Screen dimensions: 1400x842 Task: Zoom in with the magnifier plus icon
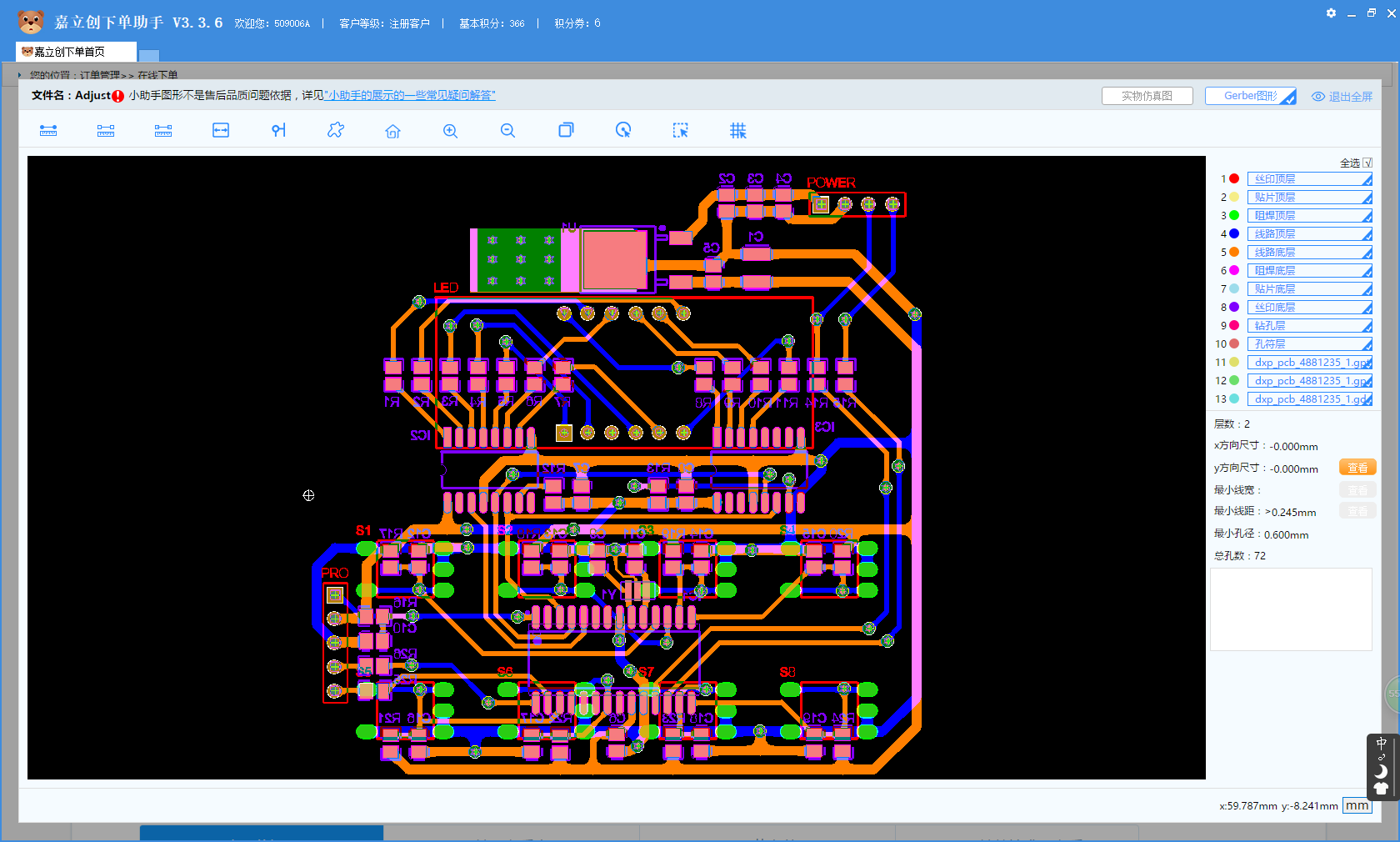[x=451, y=131]
